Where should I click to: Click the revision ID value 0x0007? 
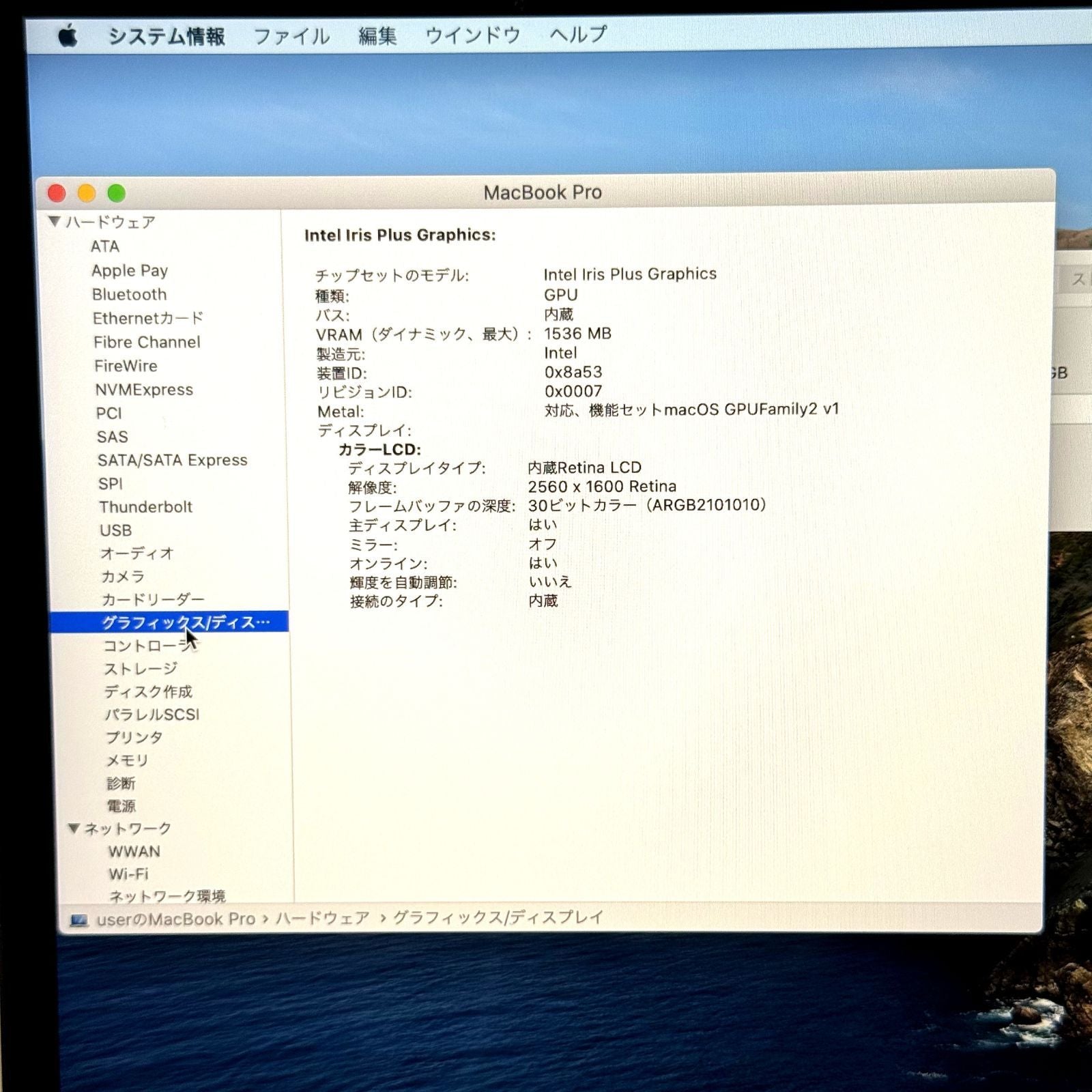(x=573, y=391)
